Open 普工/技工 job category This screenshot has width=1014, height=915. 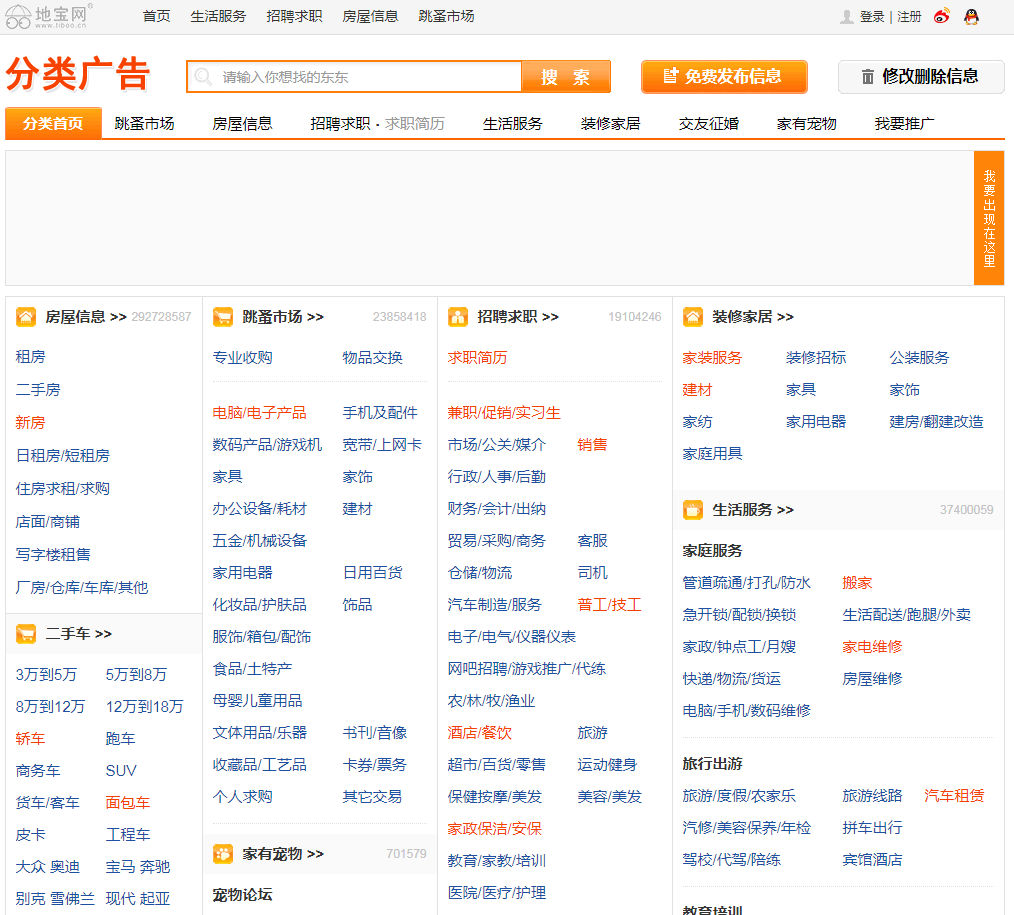click(609, 605)
